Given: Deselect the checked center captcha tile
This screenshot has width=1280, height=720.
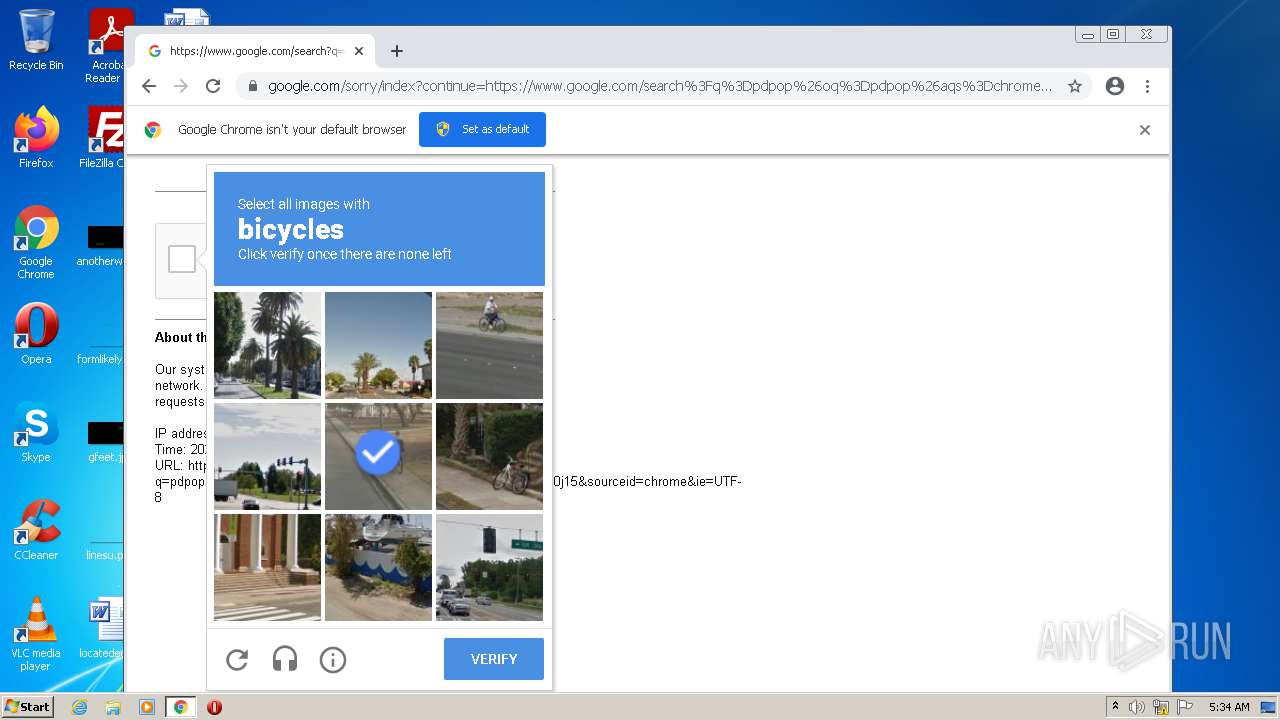Looking at the screenshot, I should coord(378,456).
